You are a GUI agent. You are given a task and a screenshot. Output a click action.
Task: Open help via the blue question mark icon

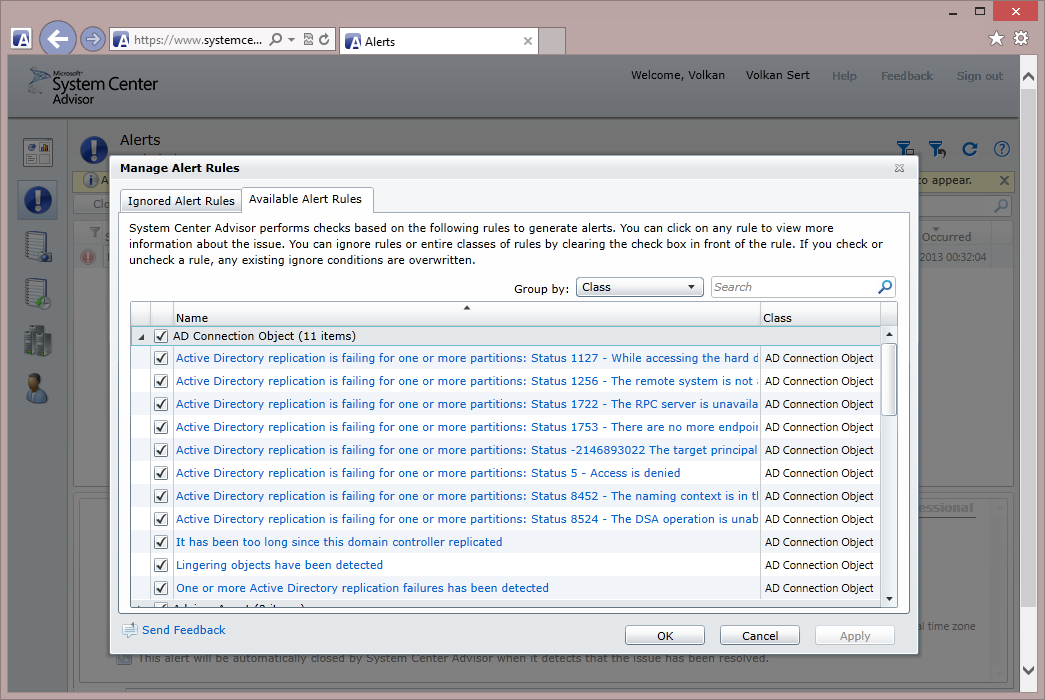click(1002, 149)
